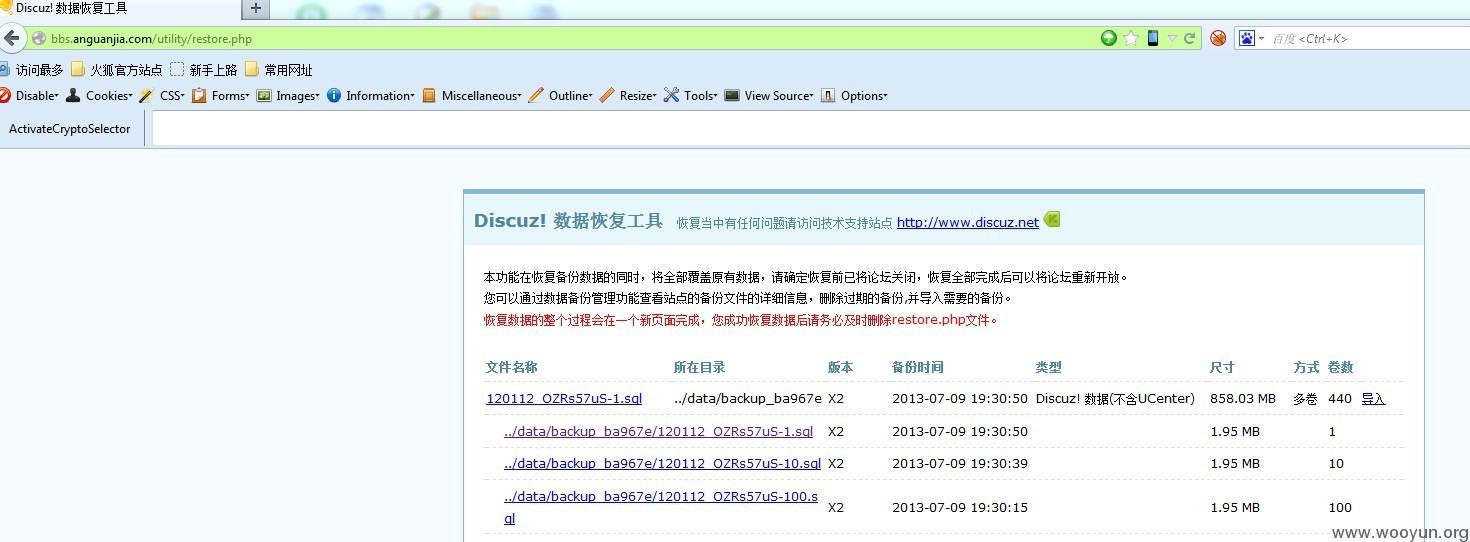This screenshot has height=542, width=1470.
Task: Open the CSS dropdown menu
Action: [x=162, y=96]
